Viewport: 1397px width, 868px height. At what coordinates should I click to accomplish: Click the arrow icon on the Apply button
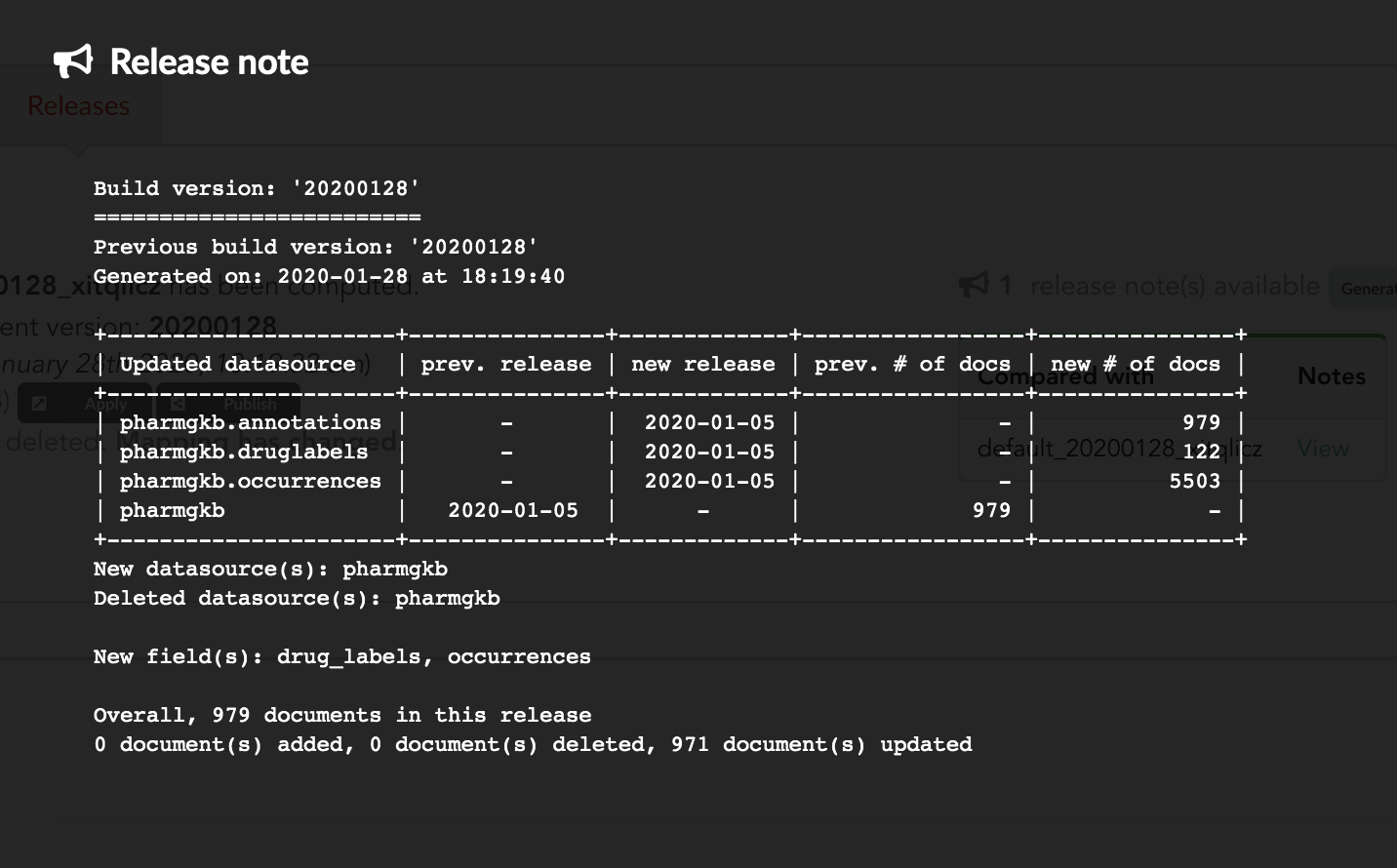pos(39,403)
